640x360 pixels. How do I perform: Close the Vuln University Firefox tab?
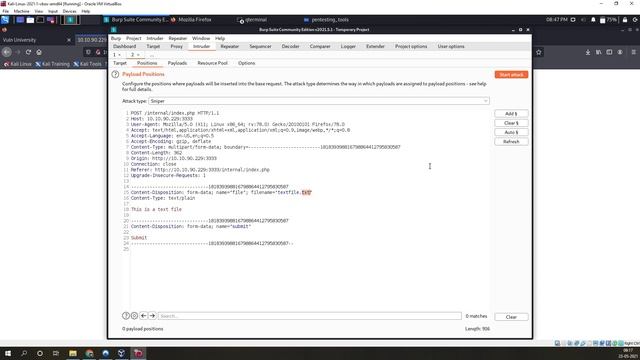tap(69, 40)
